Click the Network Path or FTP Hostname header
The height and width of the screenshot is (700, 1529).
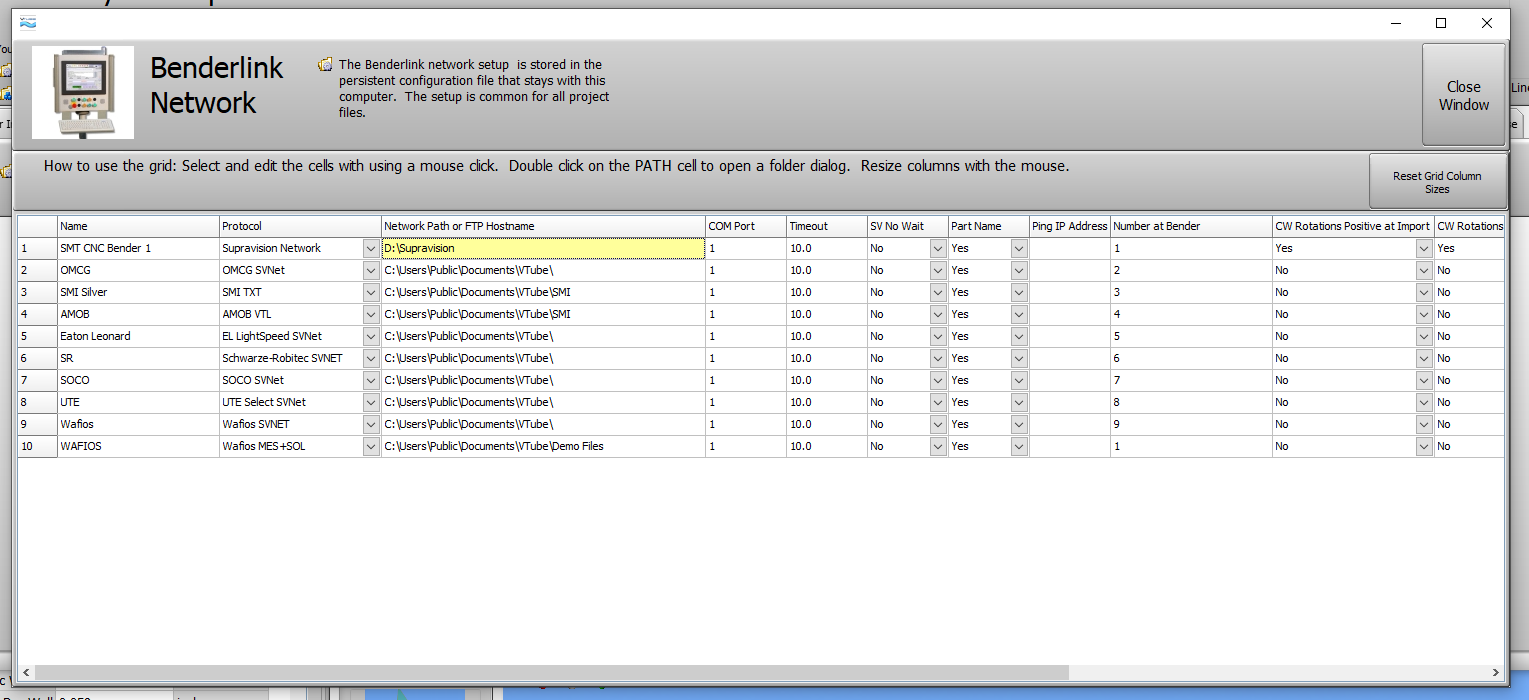tap(543, 226)
